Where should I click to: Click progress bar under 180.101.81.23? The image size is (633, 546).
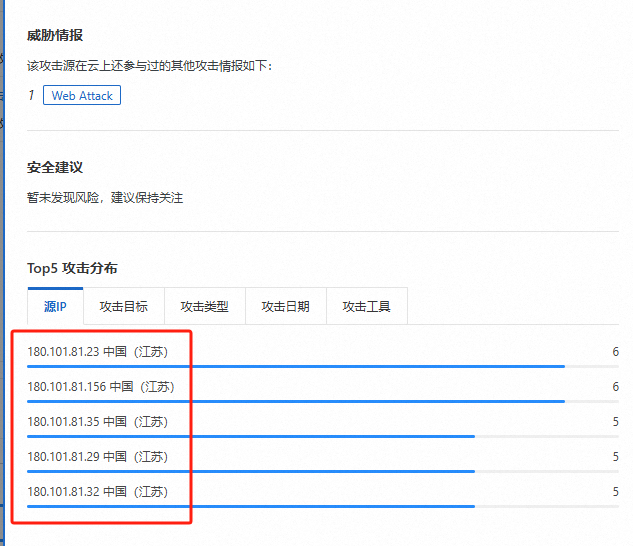[323, 367]
